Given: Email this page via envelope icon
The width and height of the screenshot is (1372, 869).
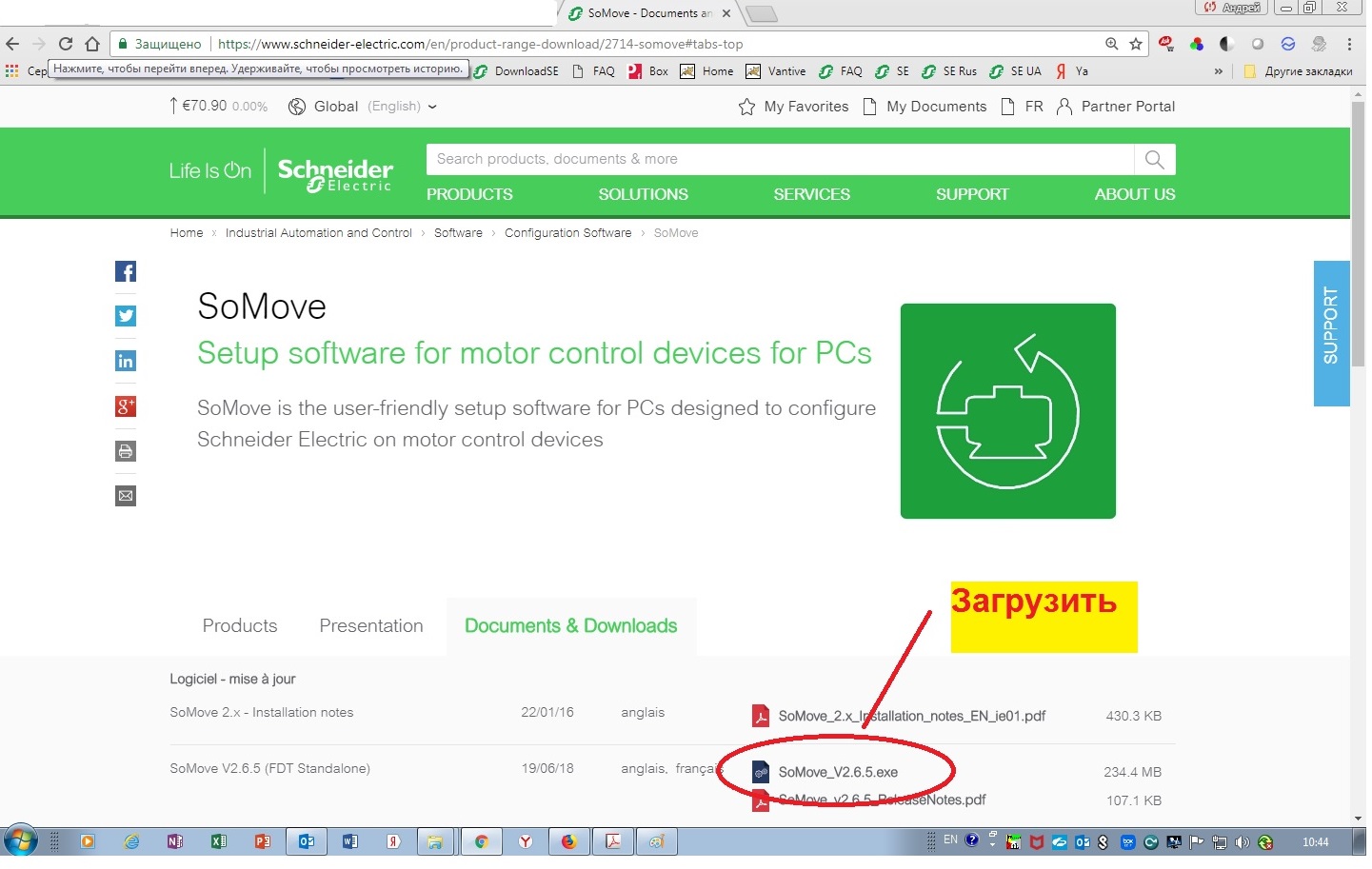Looking at the screenshot, I should tap(126, 496).
